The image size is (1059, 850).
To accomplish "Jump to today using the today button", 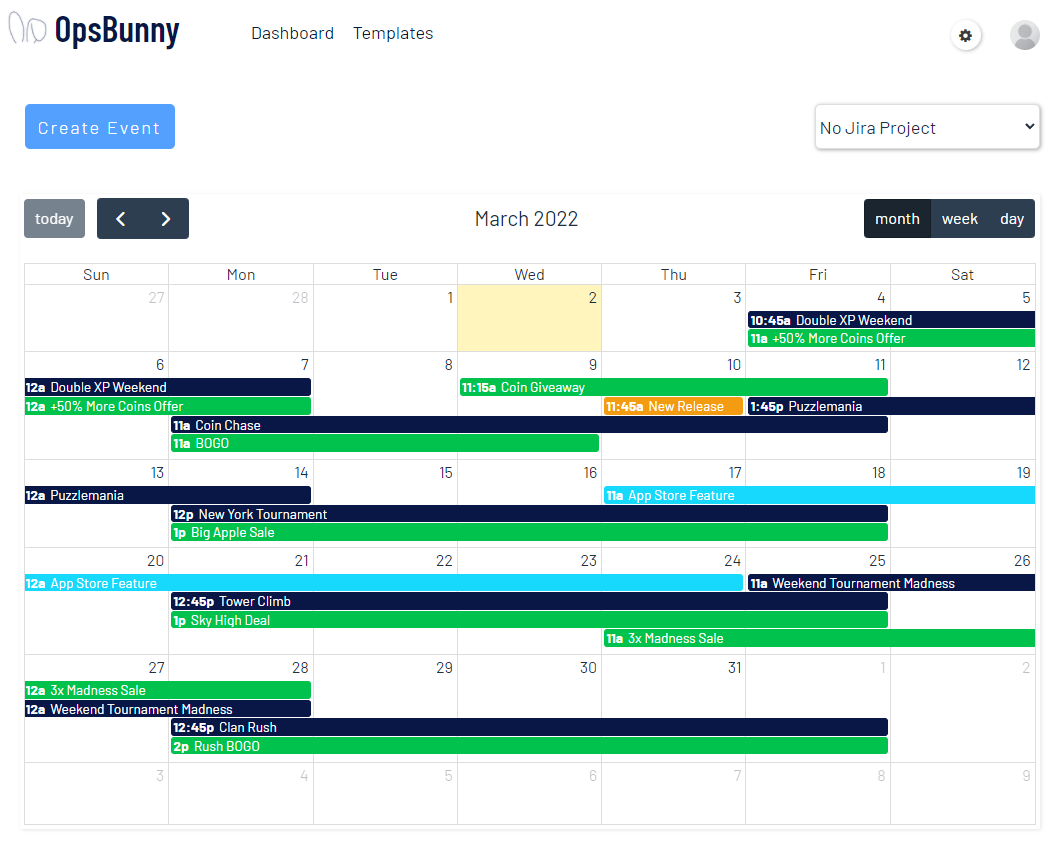I will coord(54,218).
